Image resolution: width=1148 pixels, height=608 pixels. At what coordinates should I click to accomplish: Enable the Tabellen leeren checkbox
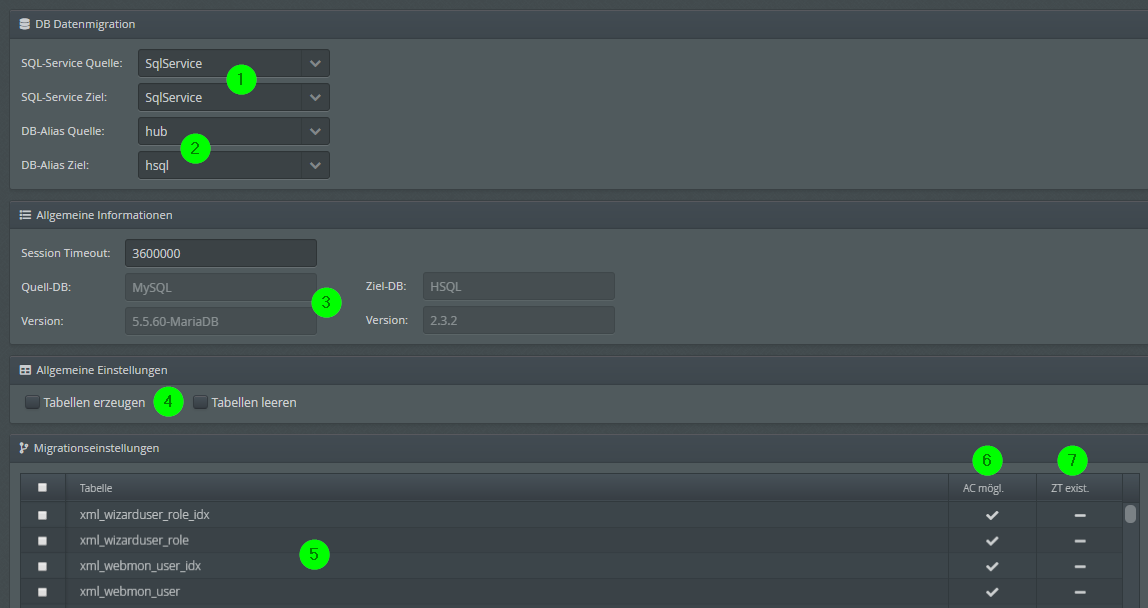pos(200,401)
